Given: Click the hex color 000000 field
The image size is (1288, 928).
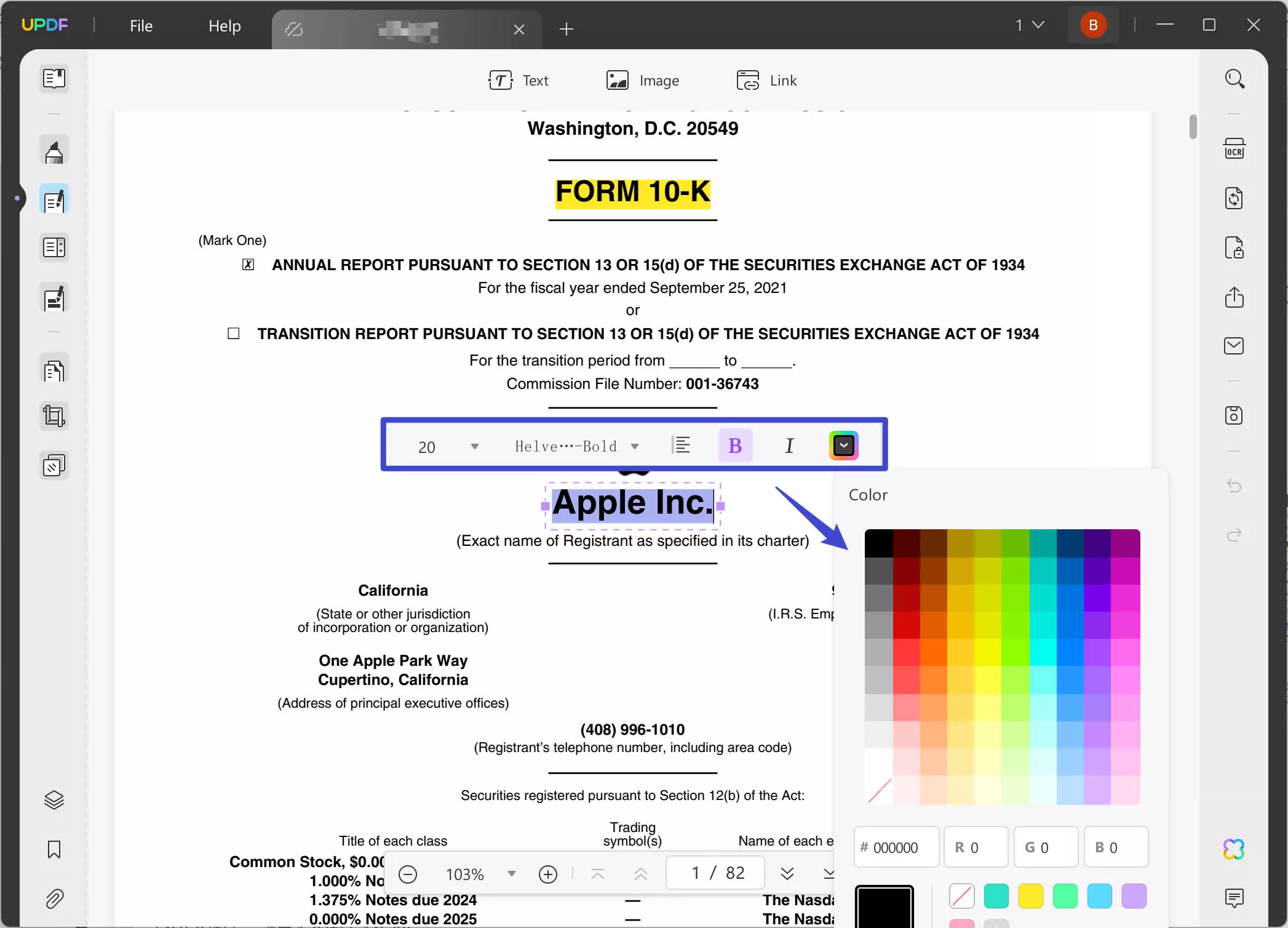Looking at the screenshot, I should pos(897,847).
